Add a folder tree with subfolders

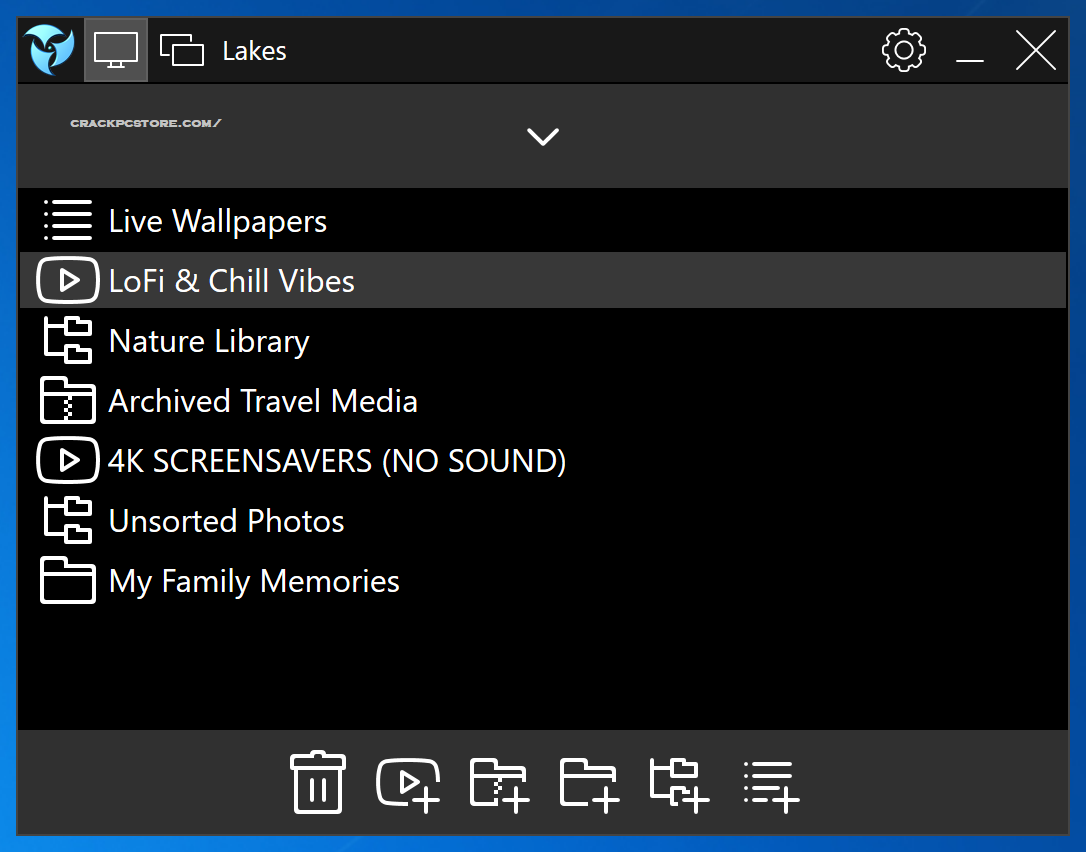pyautogui.click(x=679, y=782)
